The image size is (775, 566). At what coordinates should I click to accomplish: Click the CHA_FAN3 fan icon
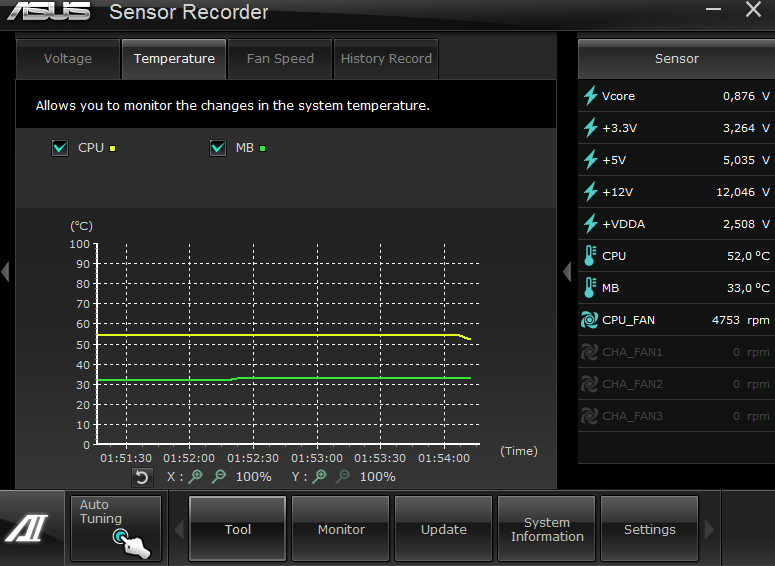tap(589, 416)
